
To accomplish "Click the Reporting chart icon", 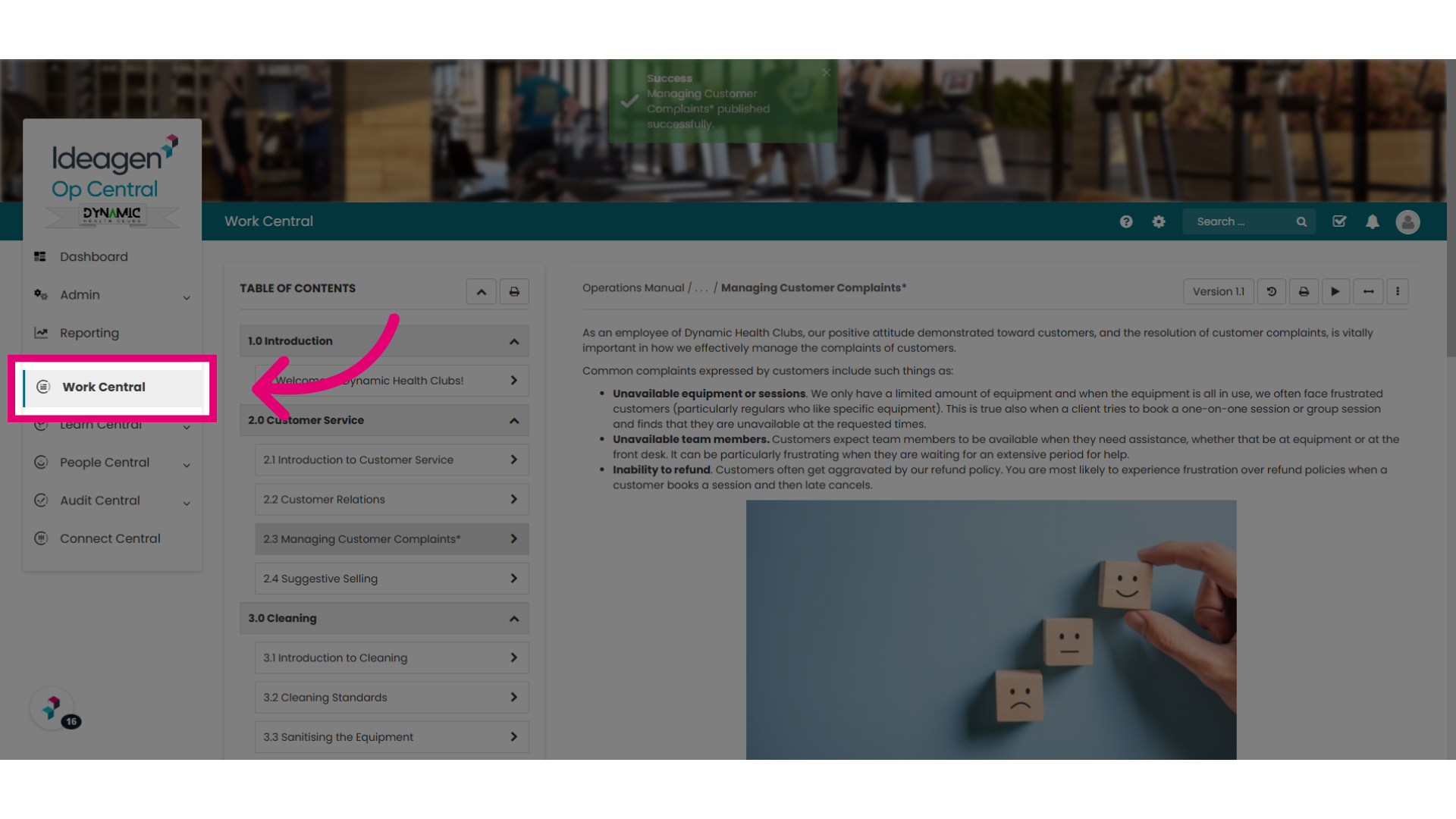I will pos(41,332).
